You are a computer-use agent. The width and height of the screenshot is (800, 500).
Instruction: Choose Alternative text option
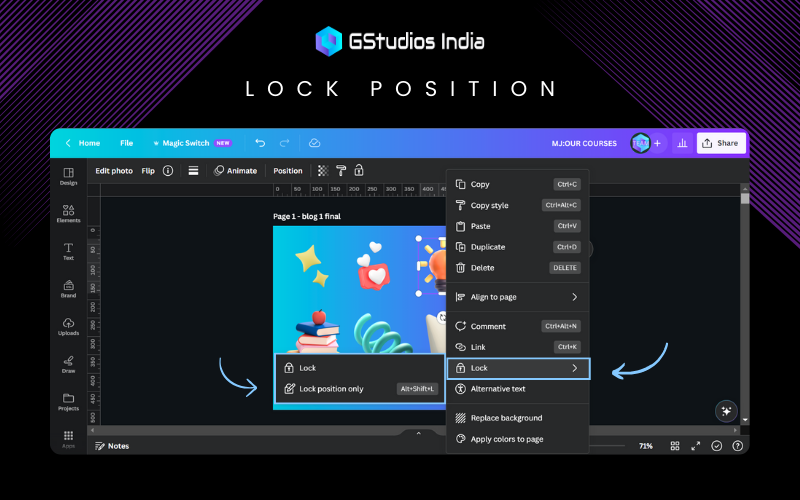(x=517, y=389)
